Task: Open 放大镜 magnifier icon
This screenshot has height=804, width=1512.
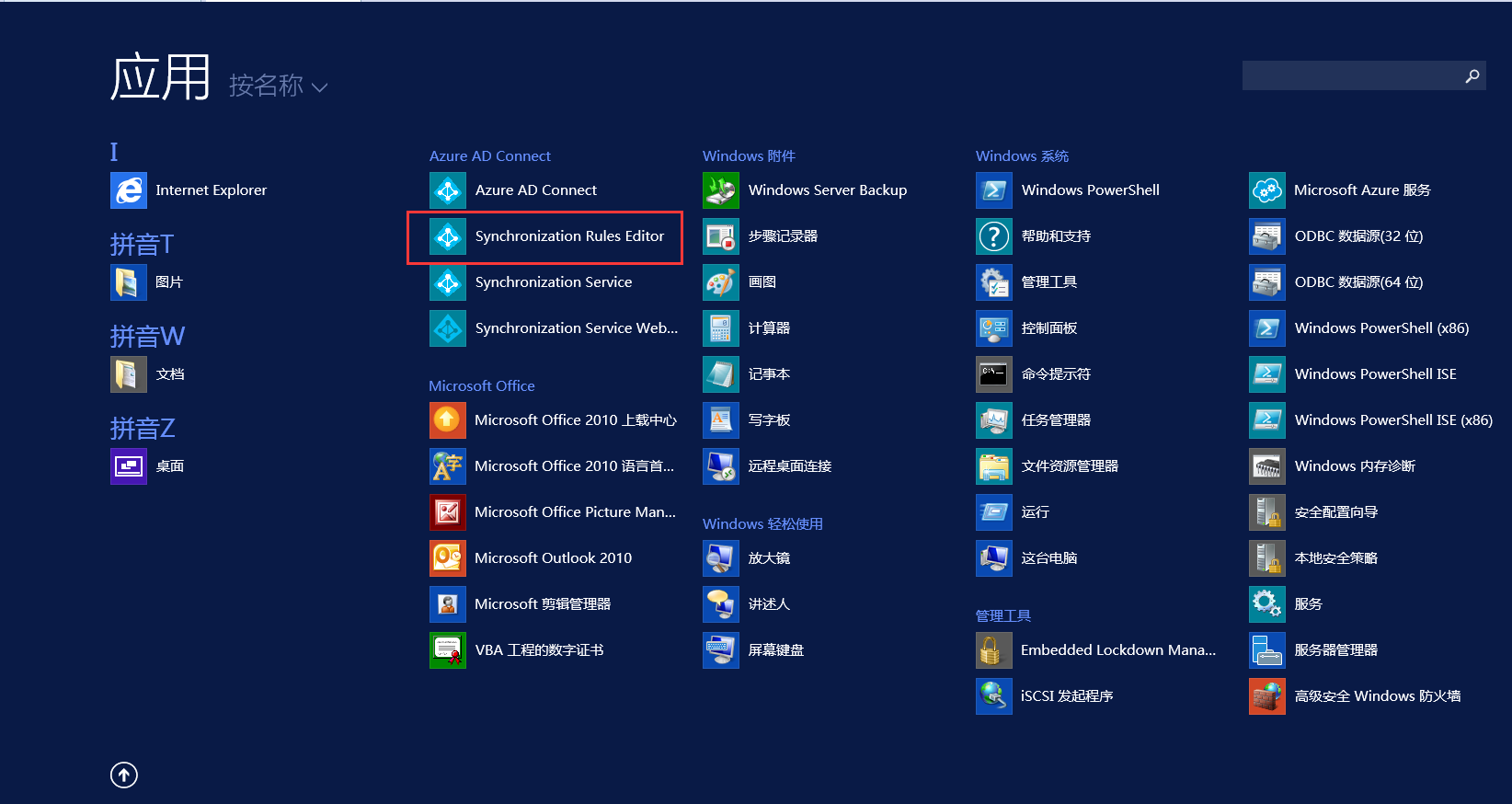Action: click(721, 558)
